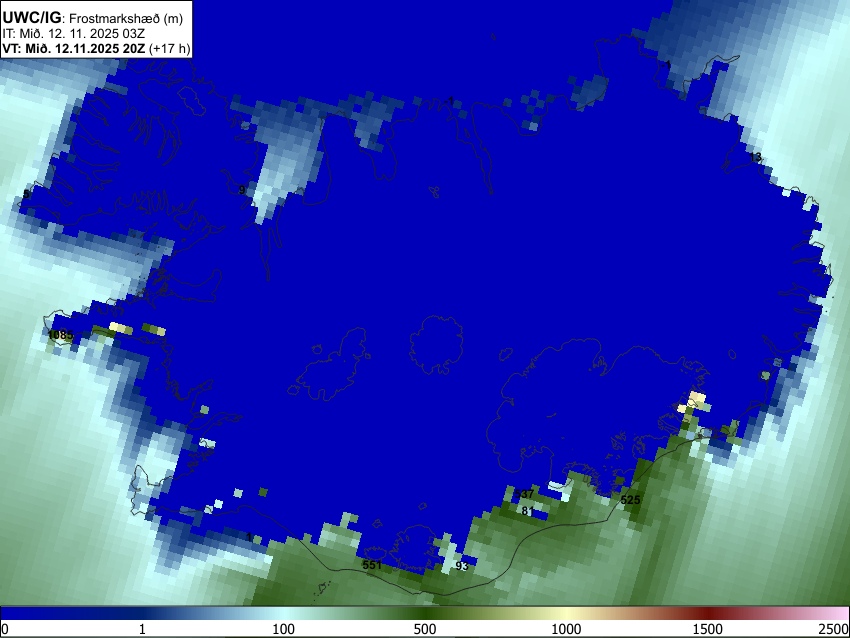The height and width of the screenshot is (638, 850).
Task: Click the "UWC/IG: Frostmarkshæð (m)" title text
Action: pos(93,18)
